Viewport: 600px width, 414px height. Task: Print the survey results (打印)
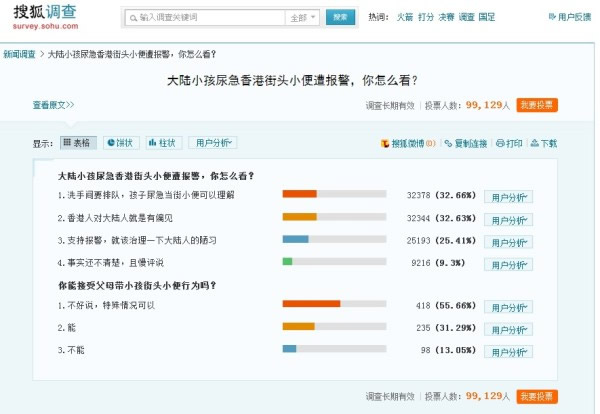coord(509,144)
